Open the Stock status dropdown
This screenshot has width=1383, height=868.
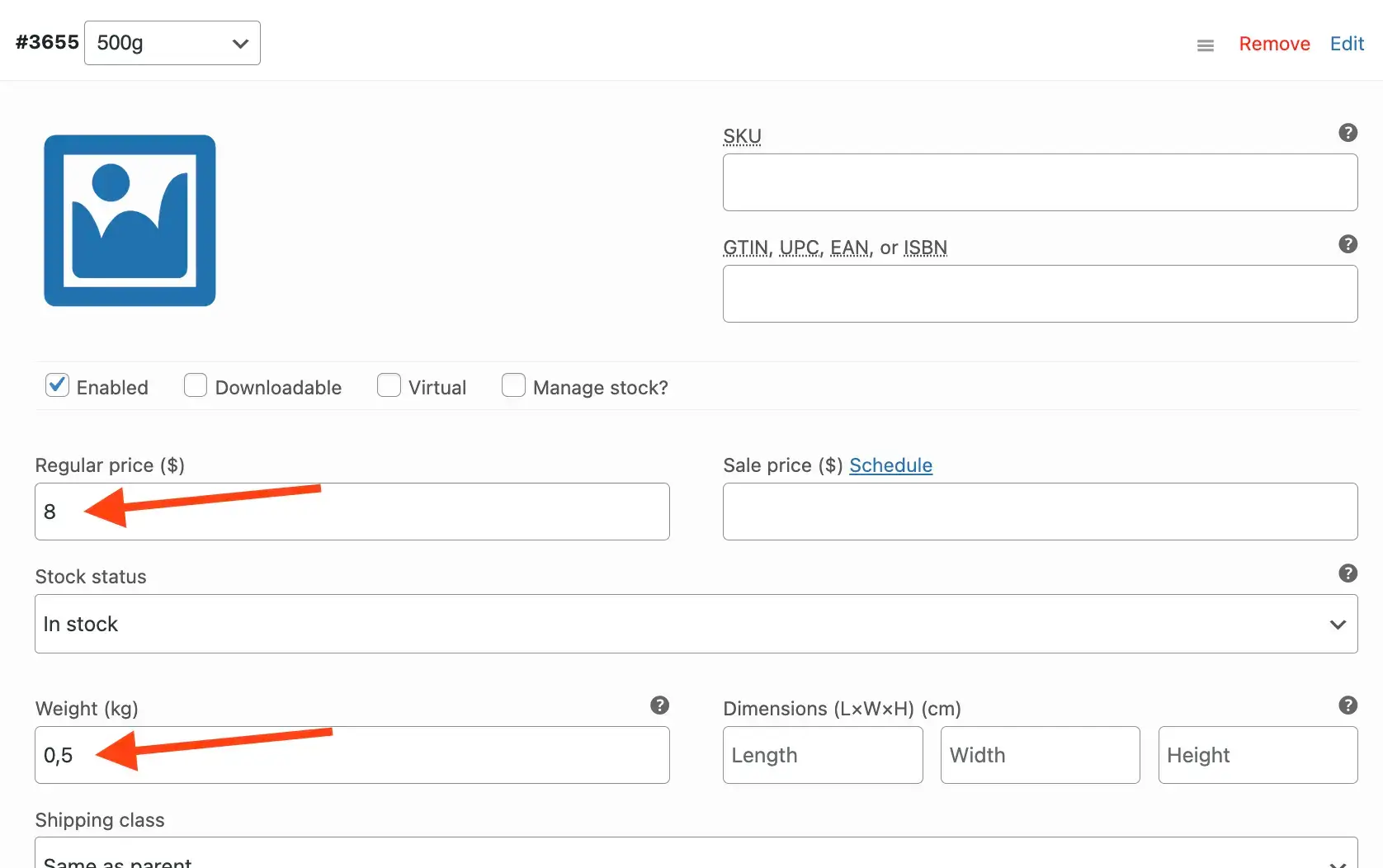click(x=696, y=624)
